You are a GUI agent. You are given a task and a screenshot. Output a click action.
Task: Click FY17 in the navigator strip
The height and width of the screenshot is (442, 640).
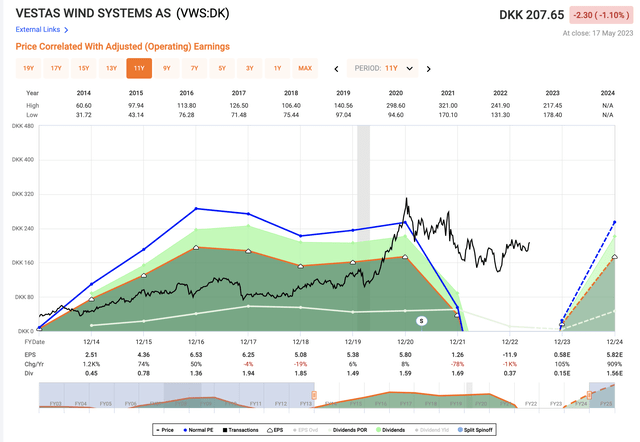coord(406,404)
